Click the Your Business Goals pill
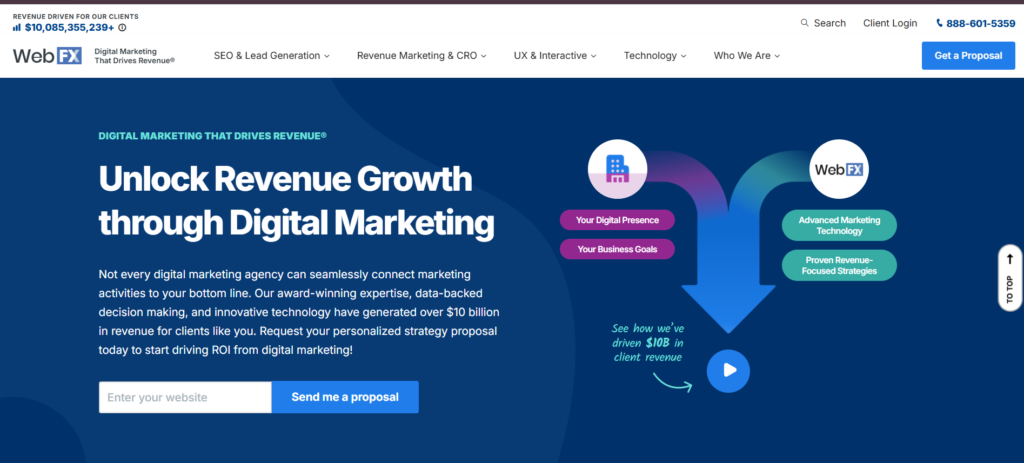1024x463 pixels. click(x=617, y=249)
